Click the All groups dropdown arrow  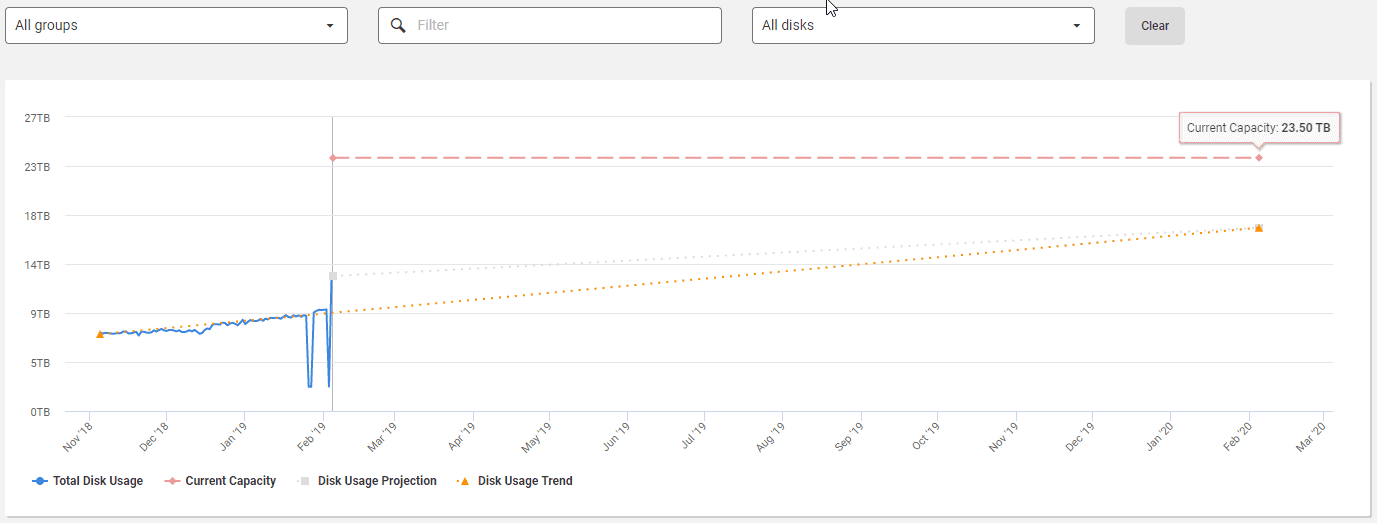(330, 26)
